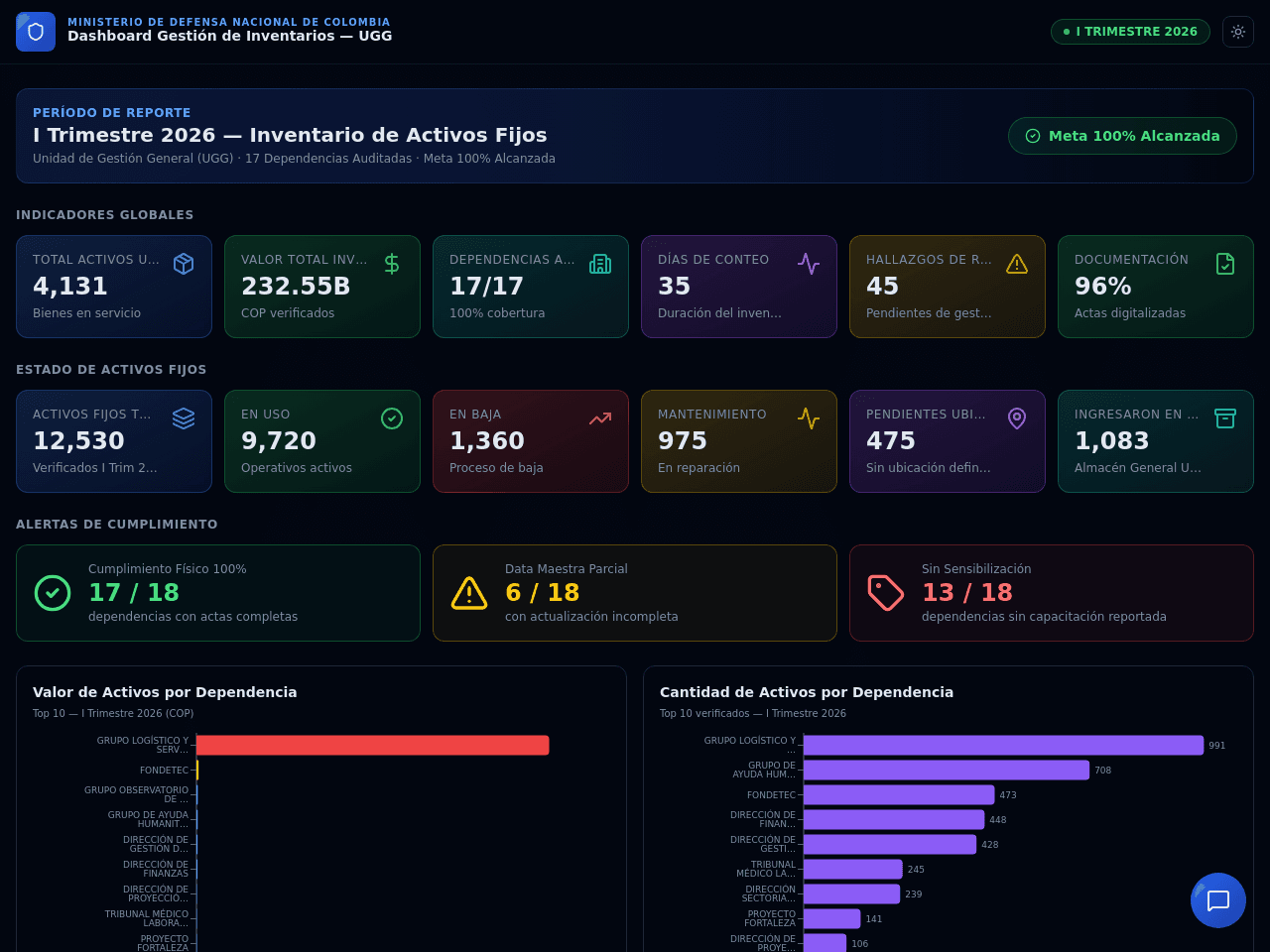Click the FONDETEC bar labeled 473
Viewport: 1270px width, 952px height.
pyautogui.click(x=899, y=794)
